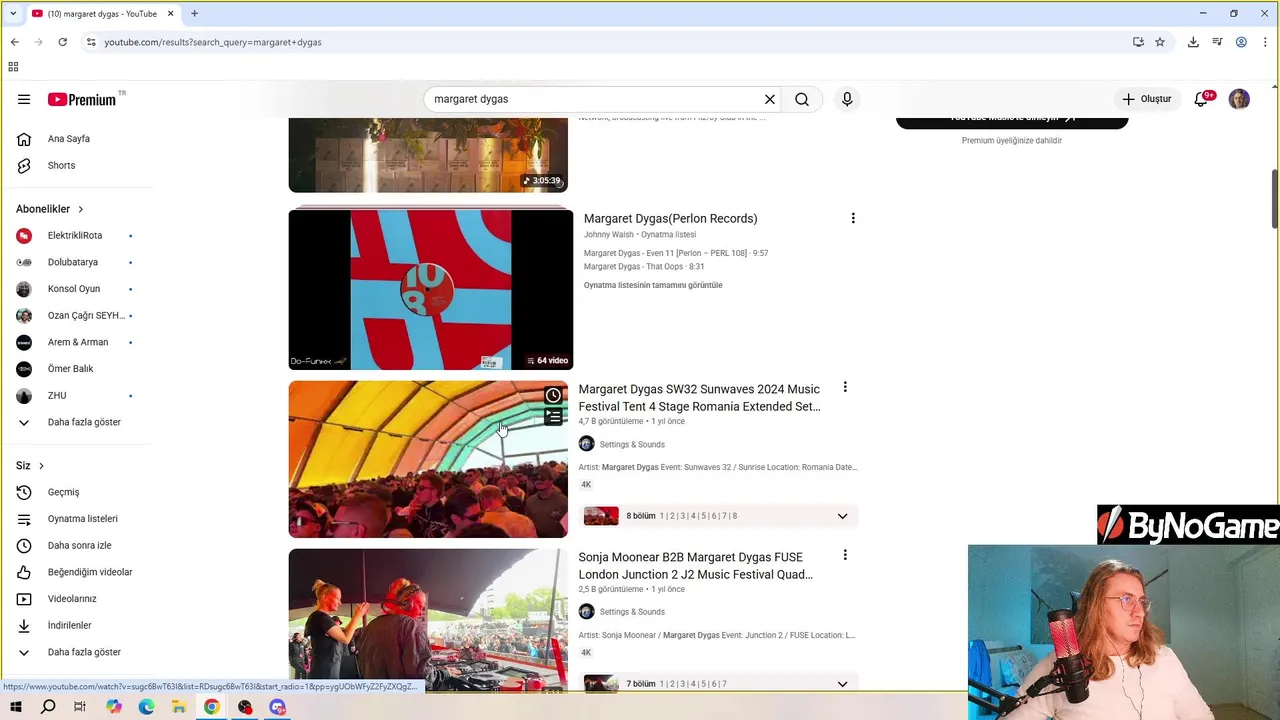Viewport: 1280px width, 720px height.
Task: Open İndirilenler in the sidebar
Action: click(x=75, y=625)
